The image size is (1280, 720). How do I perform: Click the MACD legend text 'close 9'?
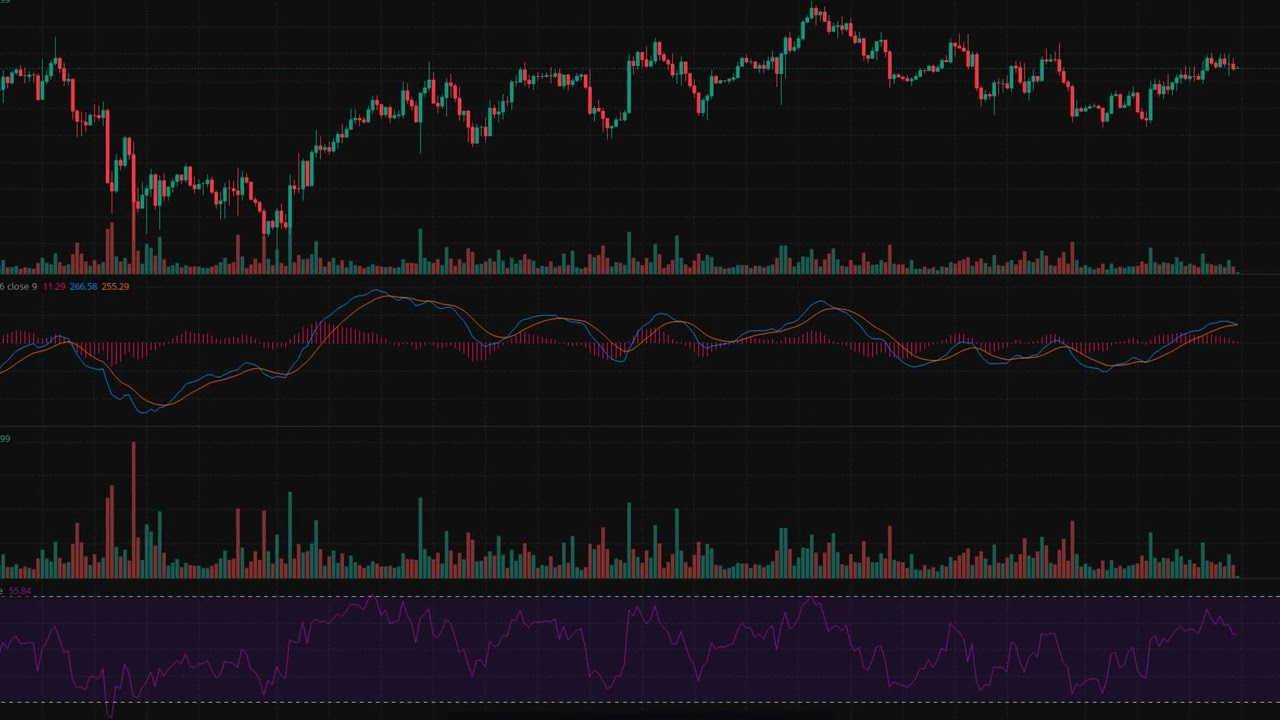click(22, 287)
